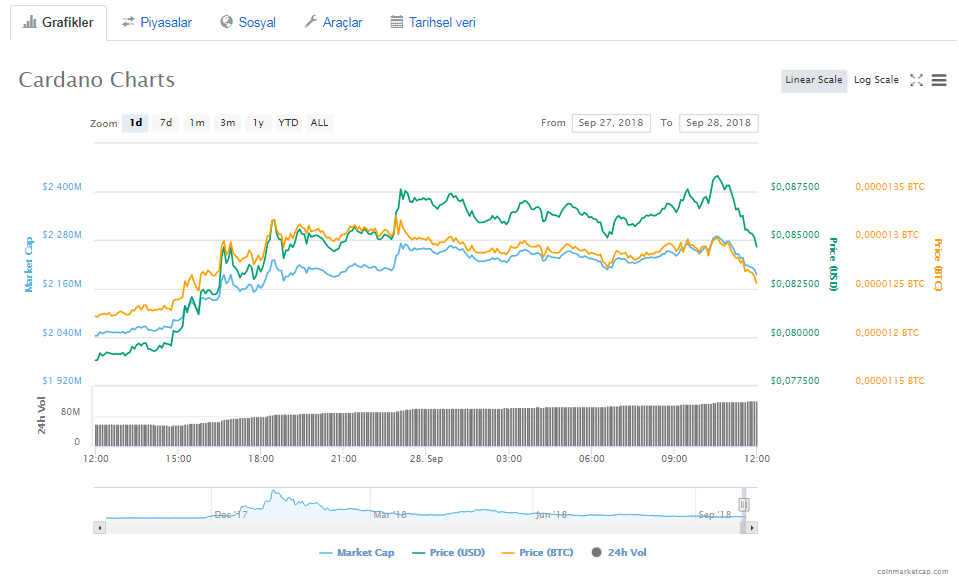Switch to the Piyasalar tab

click(157, 23)
